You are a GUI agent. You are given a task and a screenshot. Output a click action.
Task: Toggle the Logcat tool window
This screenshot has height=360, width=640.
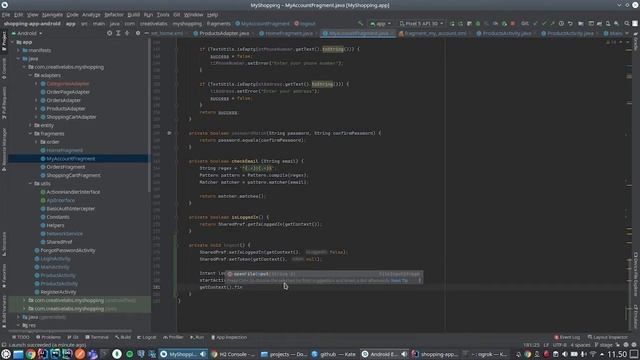[147, 337]
